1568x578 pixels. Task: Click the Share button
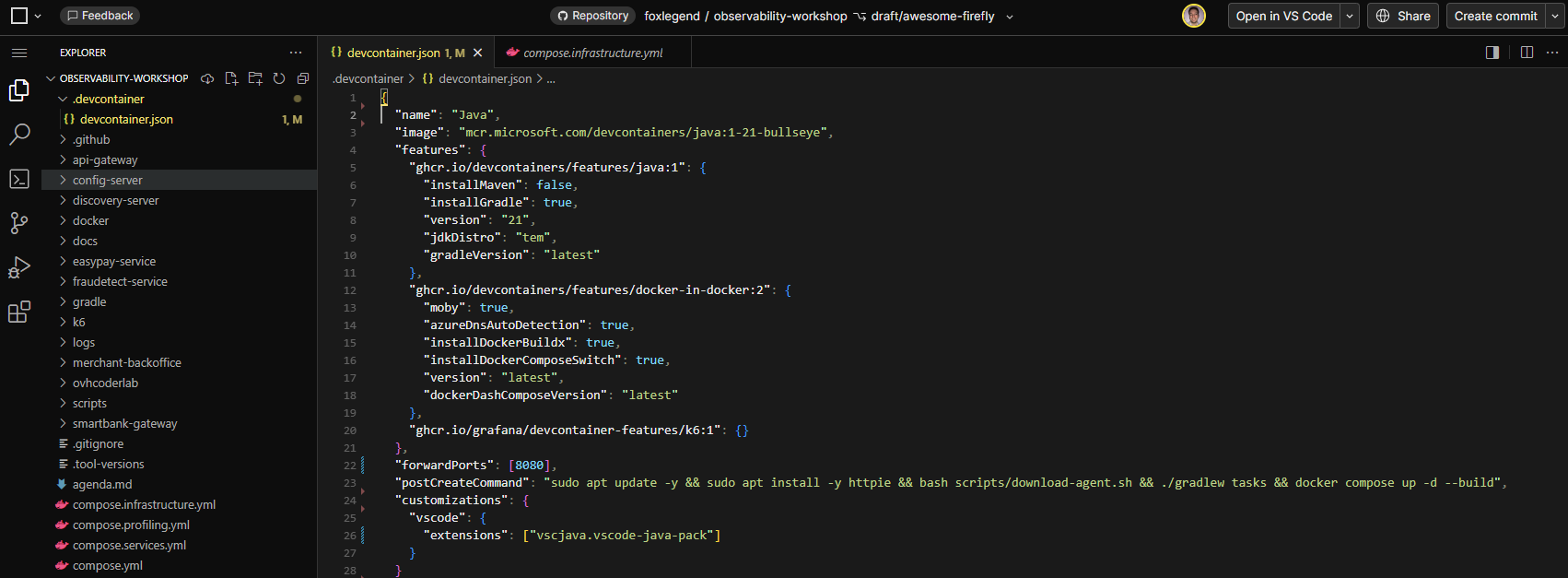point(1403,16)
